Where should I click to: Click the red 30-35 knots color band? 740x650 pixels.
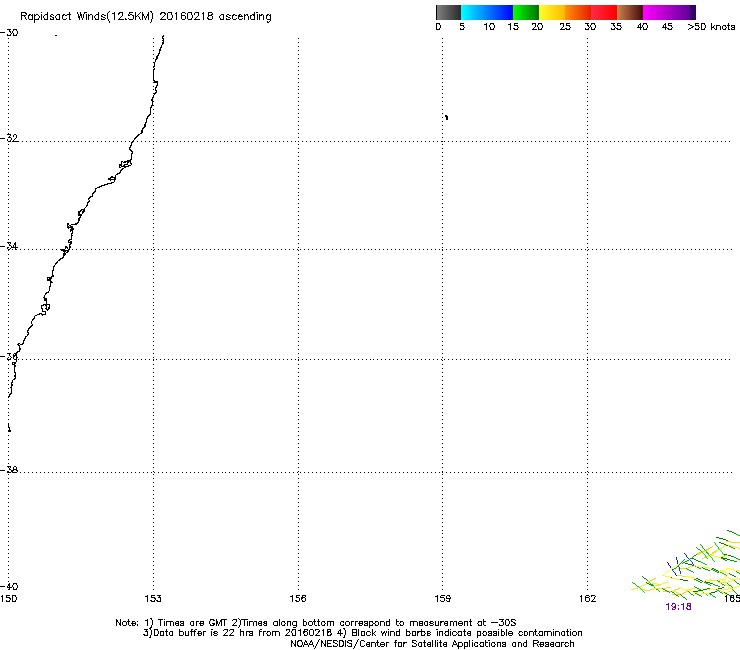pyautogui.click(x=604, y=12)
